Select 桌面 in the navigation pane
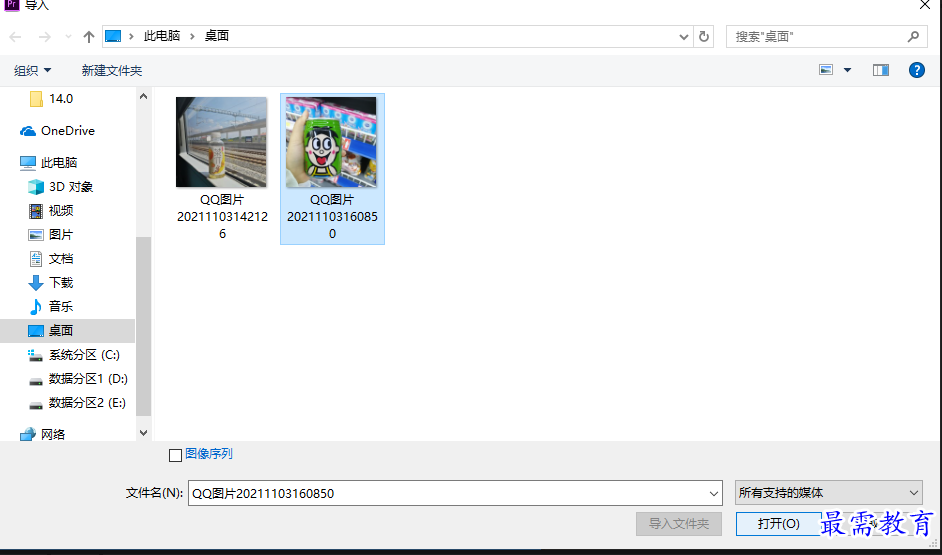 pos(67,331)
